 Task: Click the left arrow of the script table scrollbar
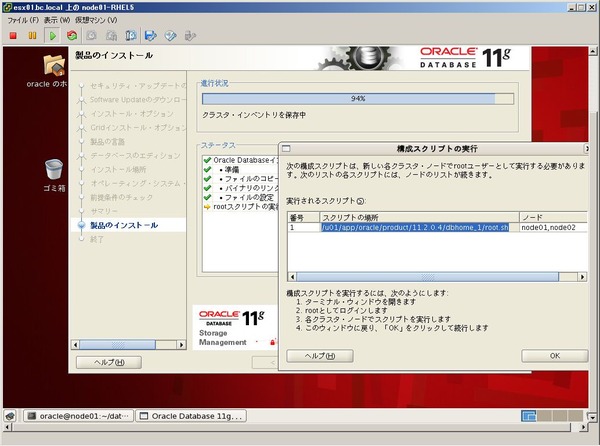click(x=292, y=277)
